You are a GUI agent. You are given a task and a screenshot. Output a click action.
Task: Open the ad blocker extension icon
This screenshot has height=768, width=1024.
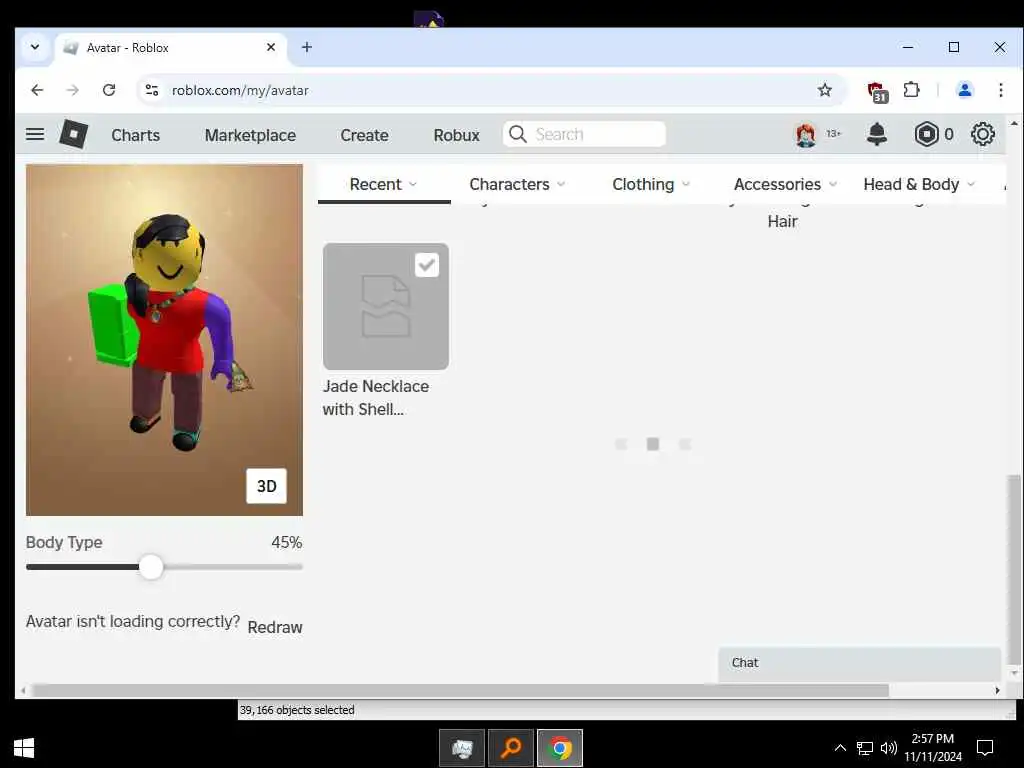[x=876, y=91]
